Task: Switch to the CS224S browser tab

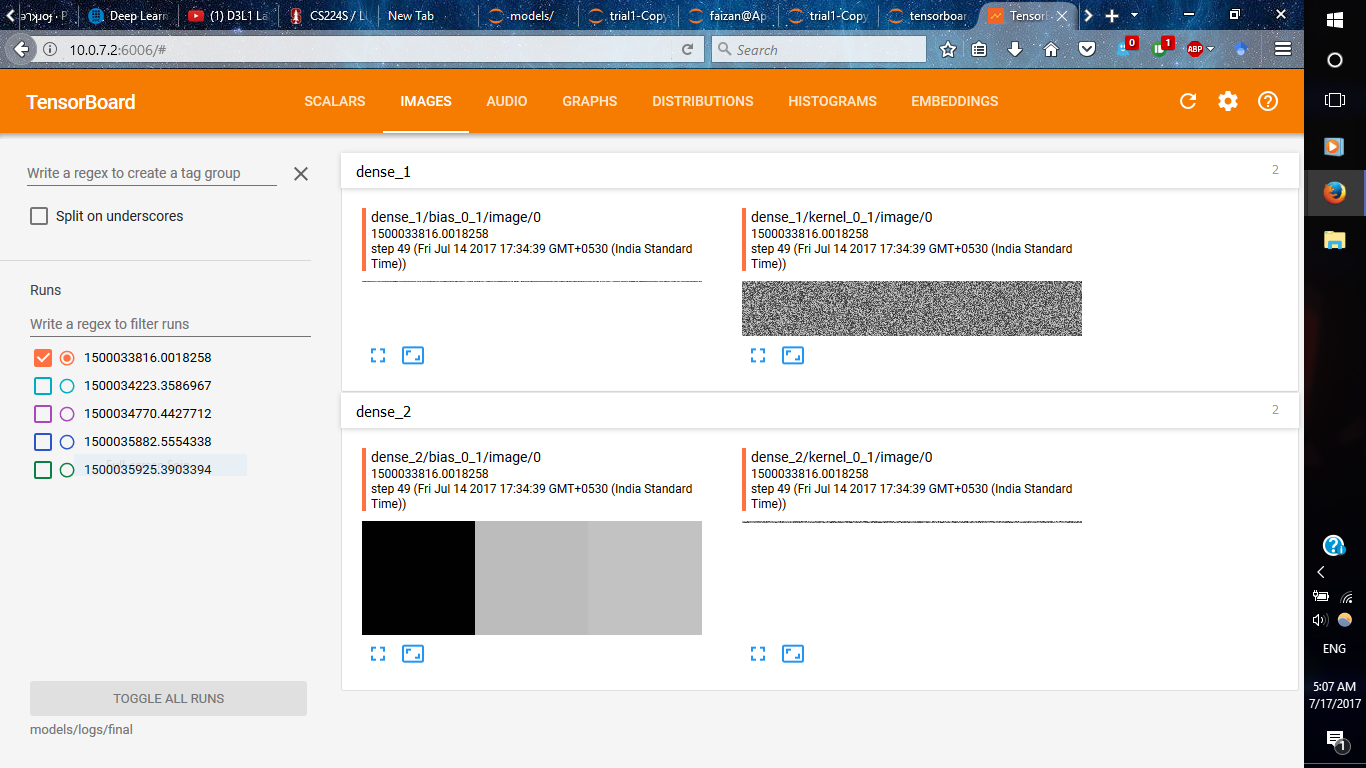Action: [x=327, y=15]
